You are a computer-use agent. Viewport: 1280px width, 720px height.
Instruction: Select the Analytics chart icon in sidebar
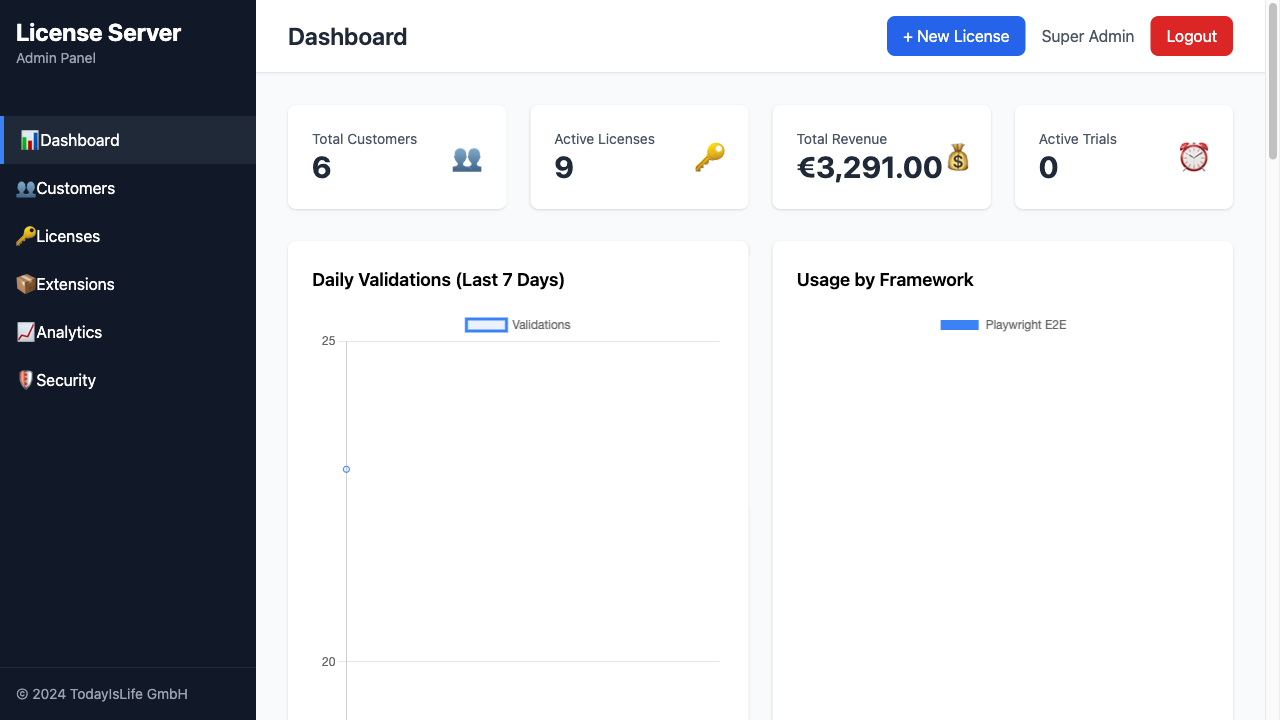tap(27, 332)
